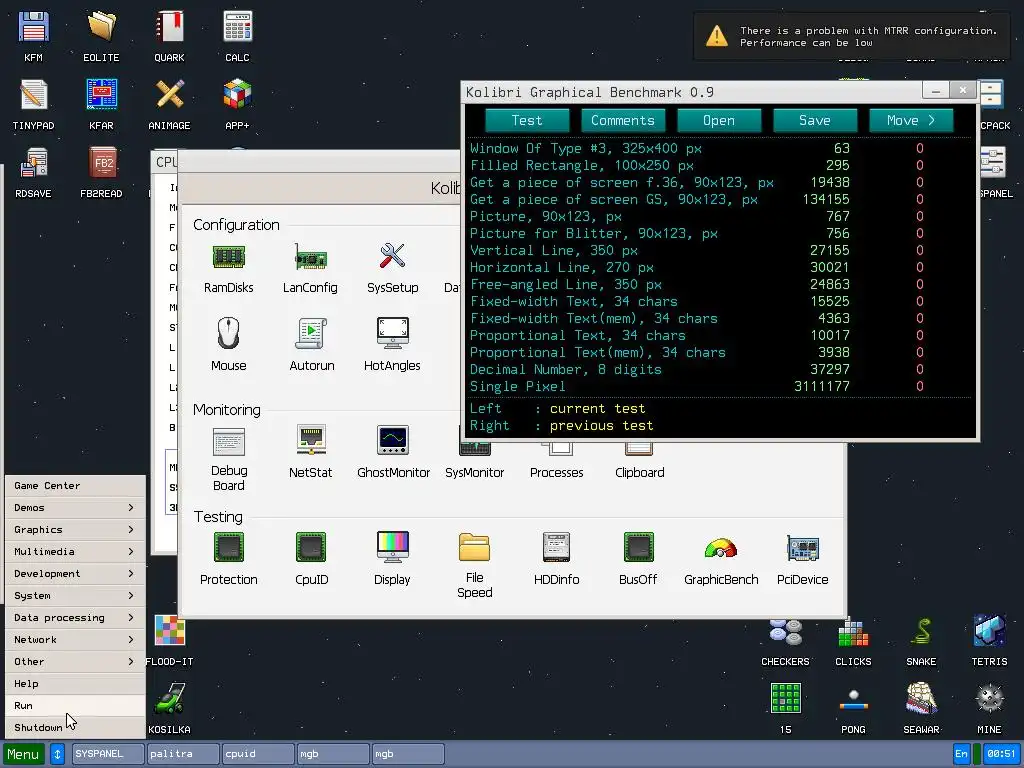The height and width of the screenshot is (768, 1024).
Task: Open the Autorun script icon
Action: (x=312, y=333)
